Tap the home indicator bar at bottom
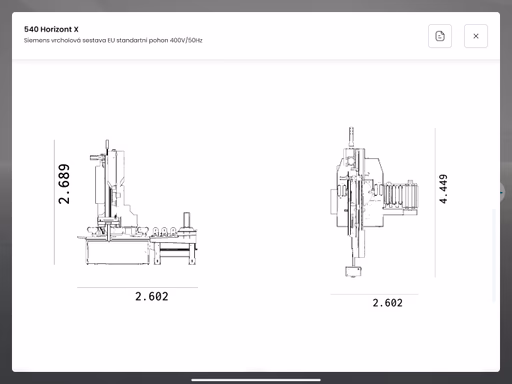 (256, 380)
